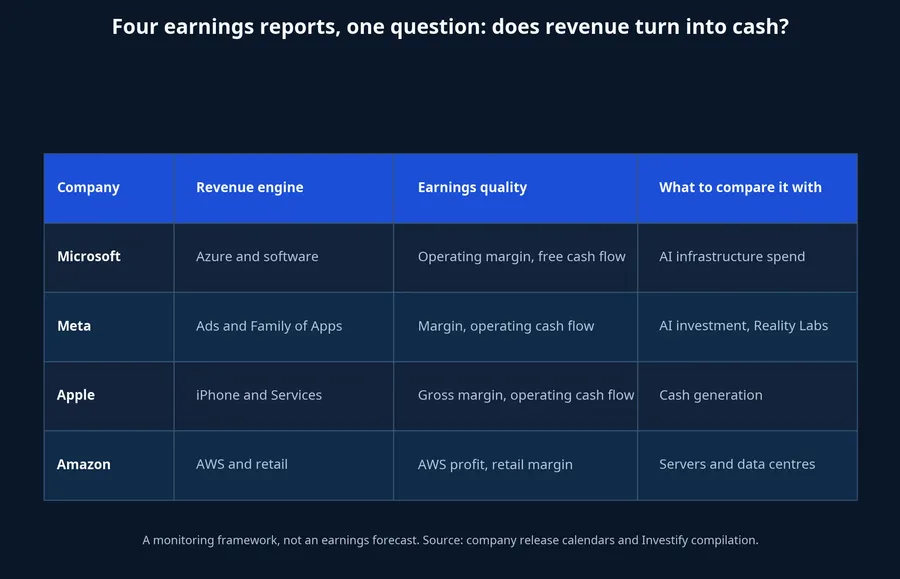Click the 'Servers and data centres' cell
900x579 pixels.
747,465
